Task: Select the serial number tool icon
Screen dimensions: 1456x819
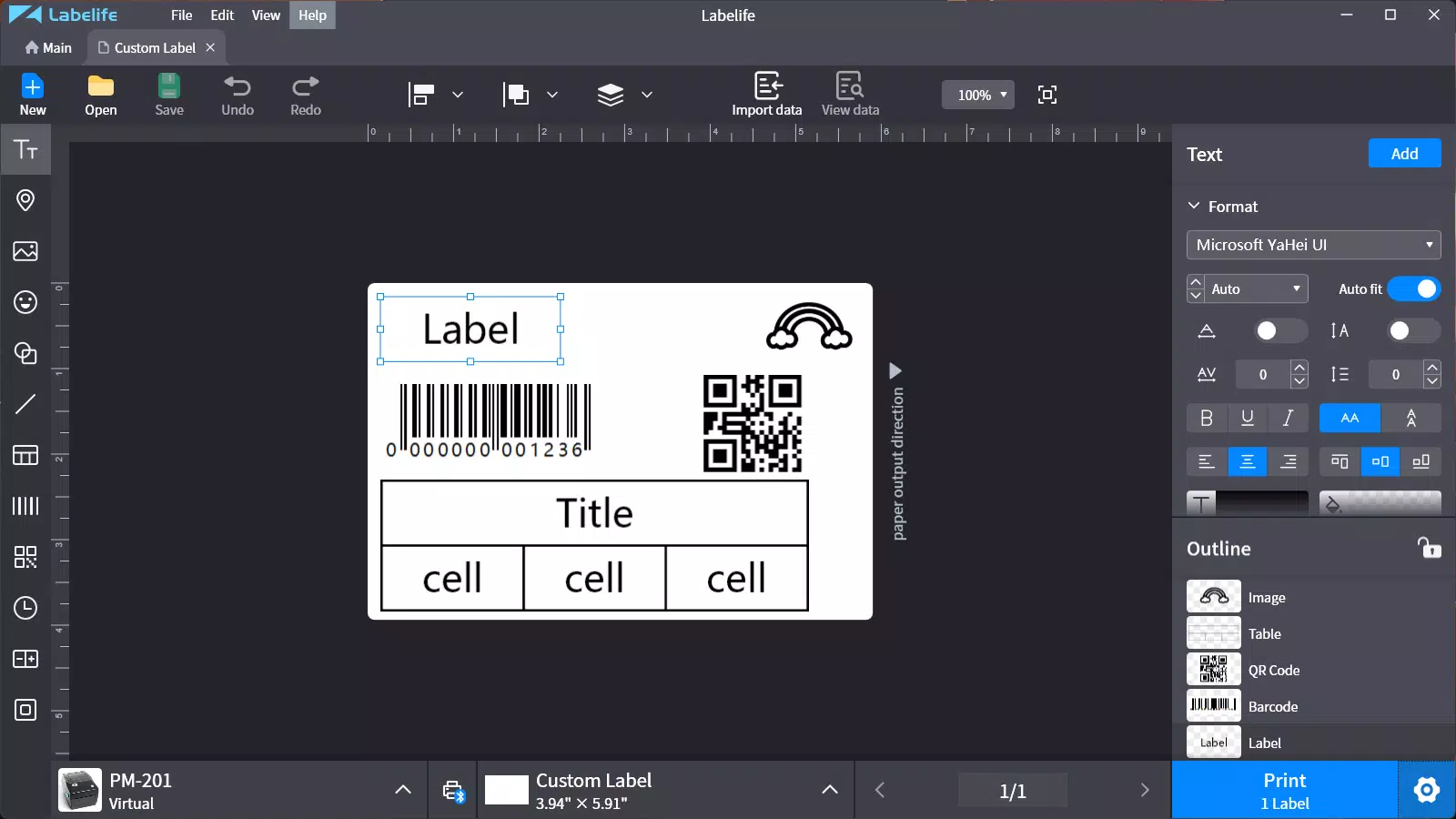Action: pos(25,659)
